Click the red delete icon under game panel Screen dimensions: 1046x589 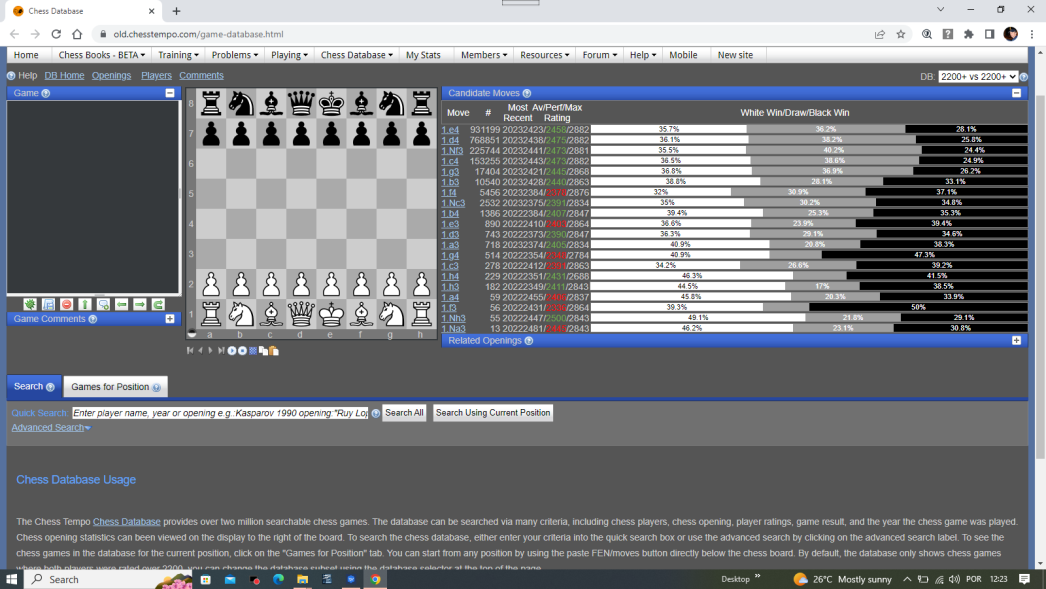tap(66, 304)
